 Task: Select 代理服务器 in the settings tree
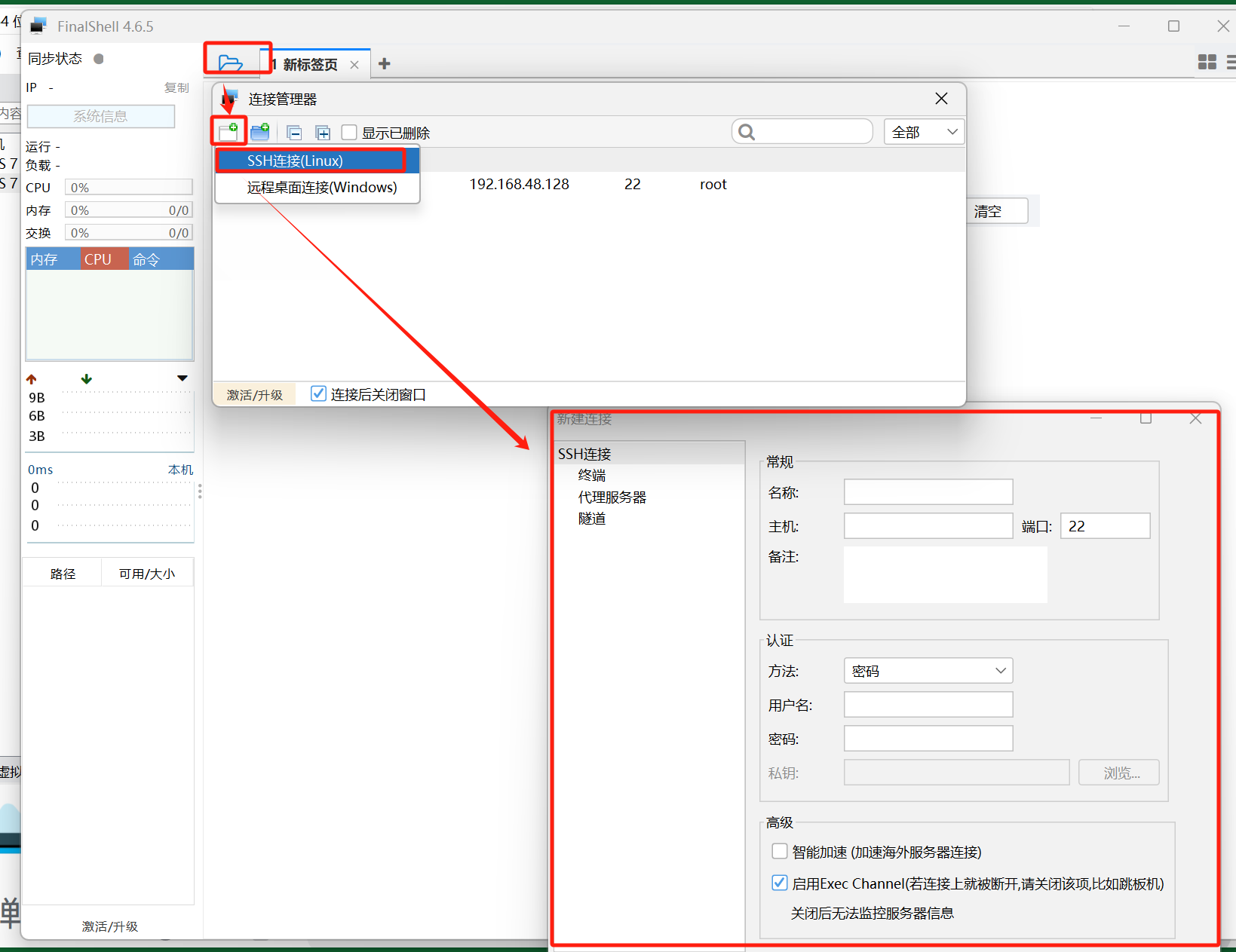612,497
